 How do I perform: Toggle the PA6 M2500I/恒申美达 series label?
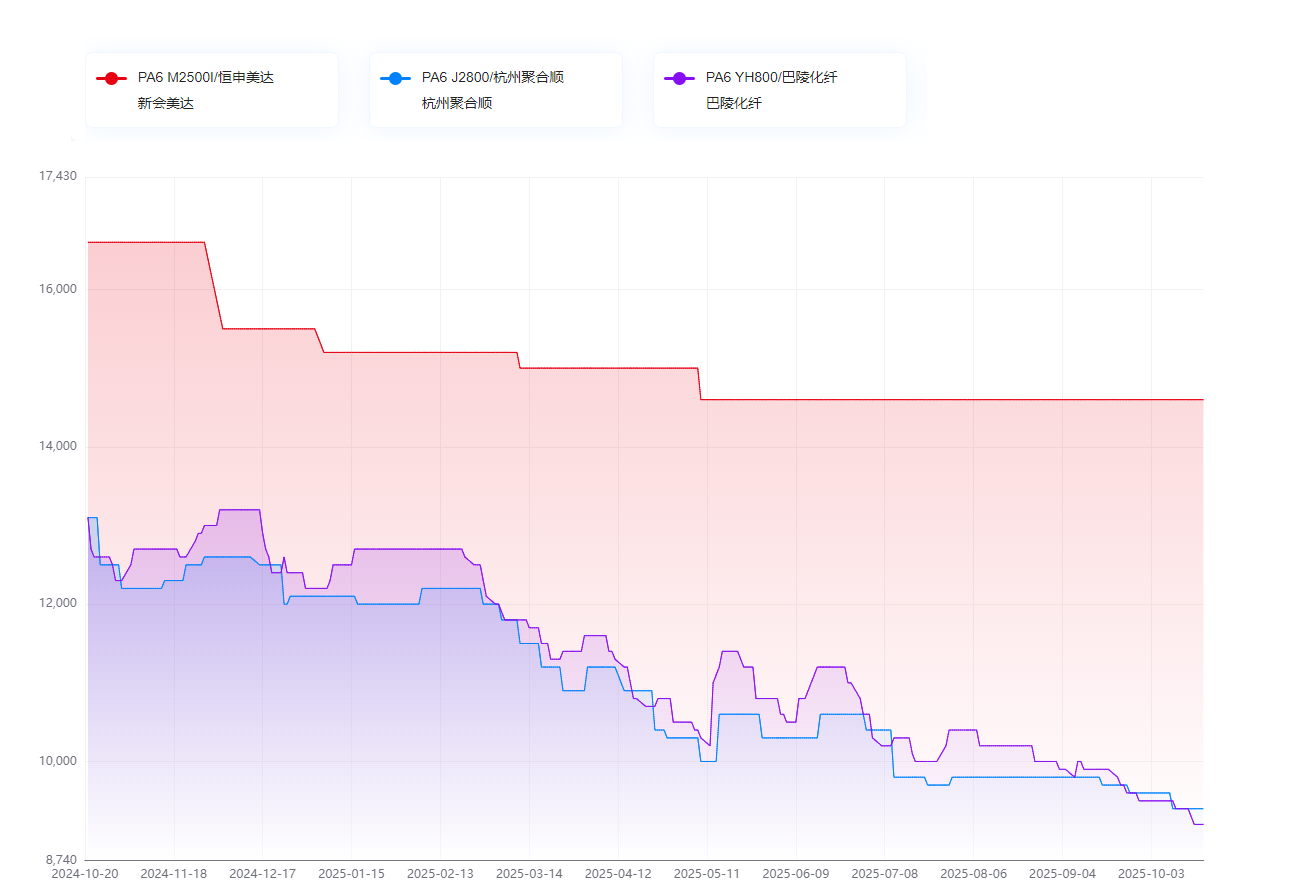(205, 78)
